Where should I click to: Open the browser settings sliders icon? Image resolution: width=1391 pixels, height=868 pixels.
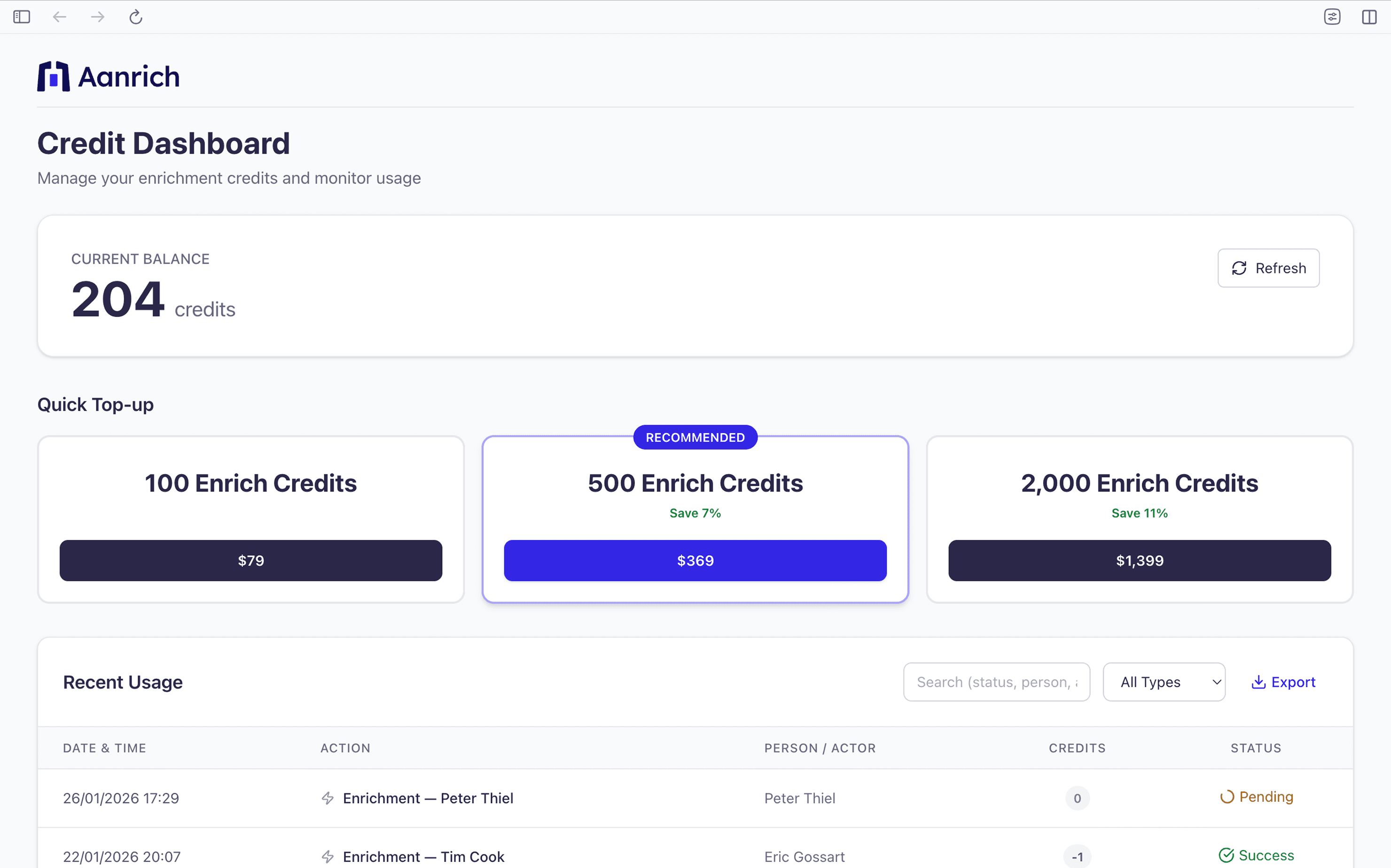(x=1332, y=17)
